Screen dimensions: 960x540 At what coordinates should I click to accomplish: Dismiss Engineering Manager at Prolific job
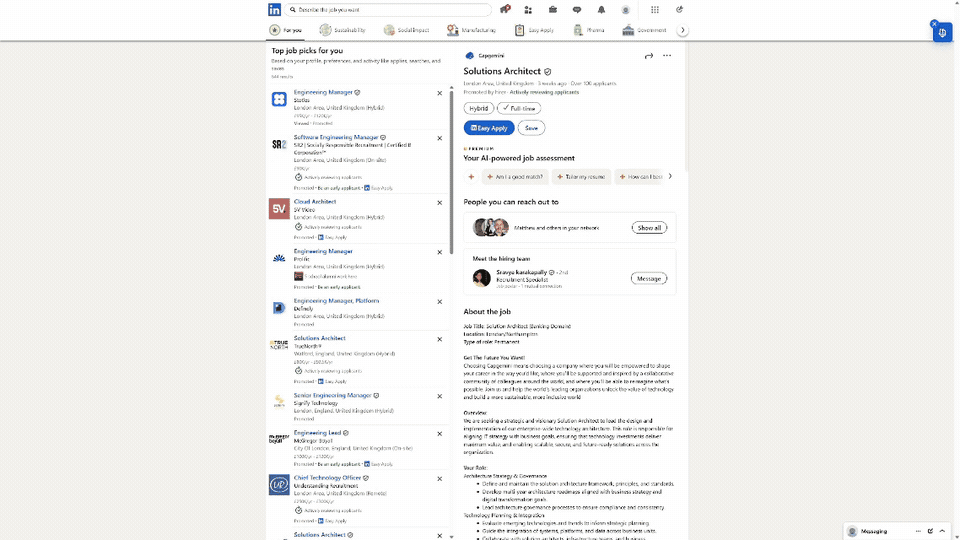coord(440,252)
